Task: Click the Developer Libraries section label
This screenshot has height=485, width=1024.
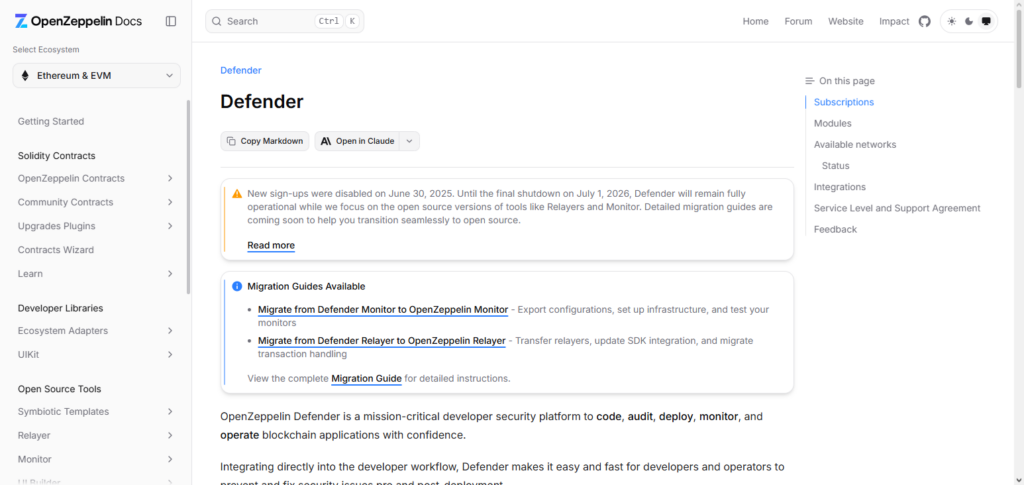Action: pyautogui.click(x=60, y=308)
